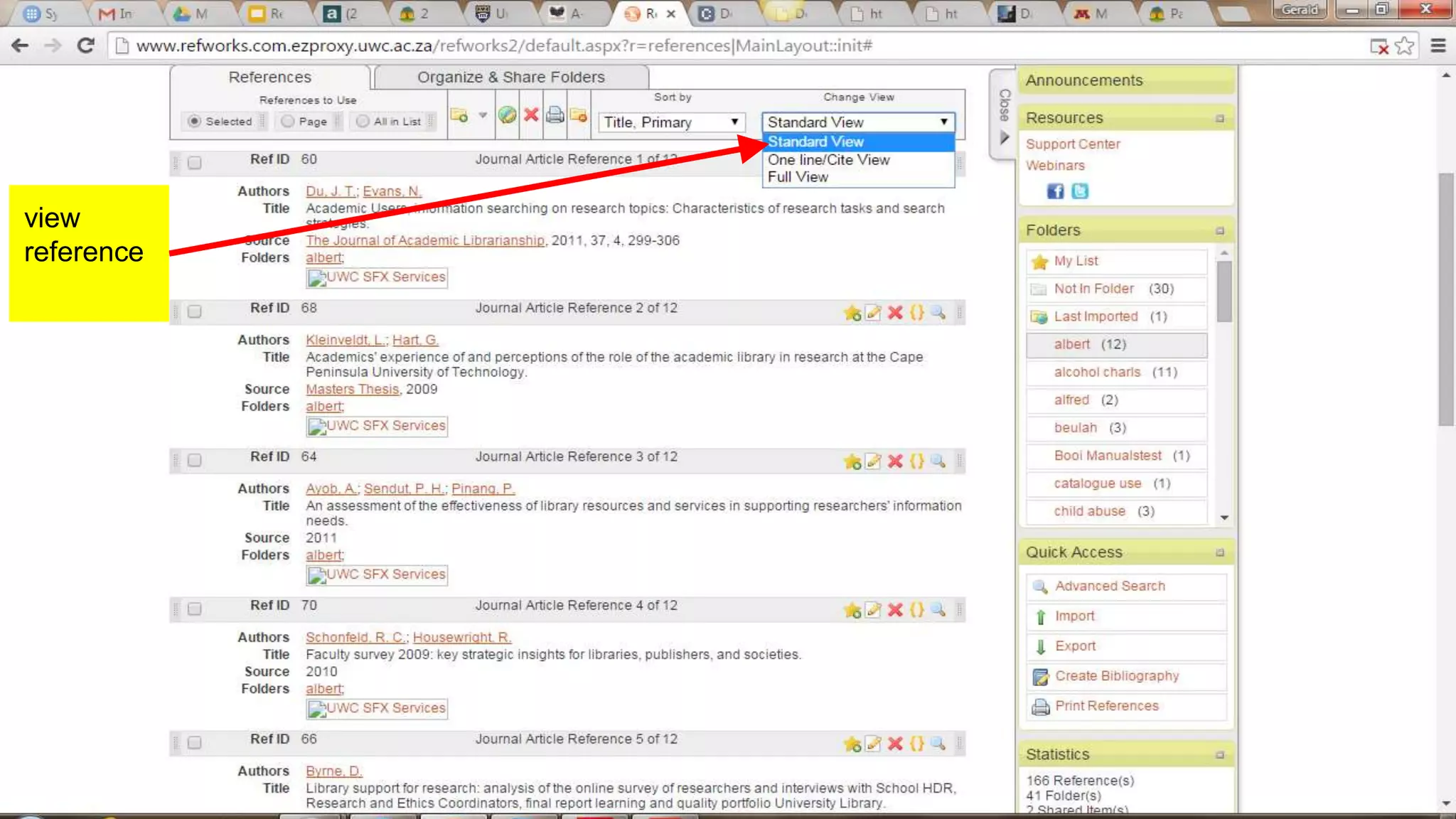Click the remove-from-folder icon in toolbar
This screenshot has height=819, width=1456.
(579, 115)
